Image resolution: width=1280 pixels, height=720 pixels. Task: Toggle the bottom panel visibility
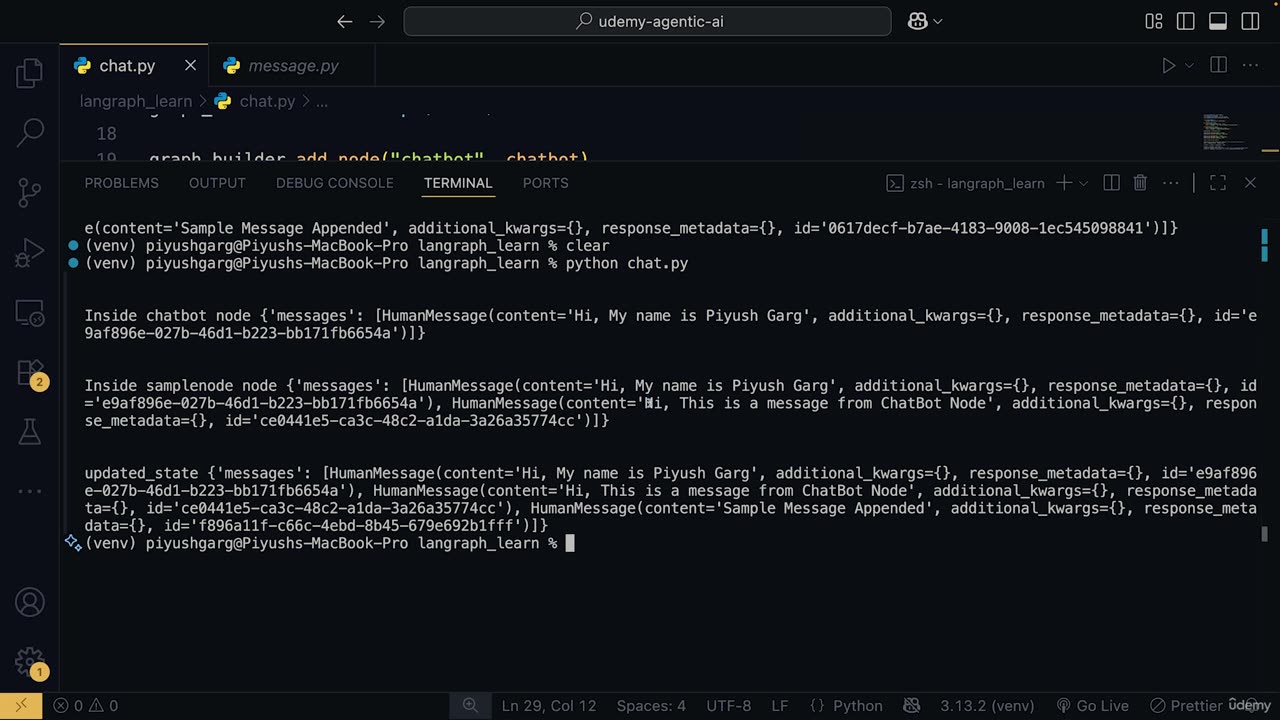(1218, 21)
